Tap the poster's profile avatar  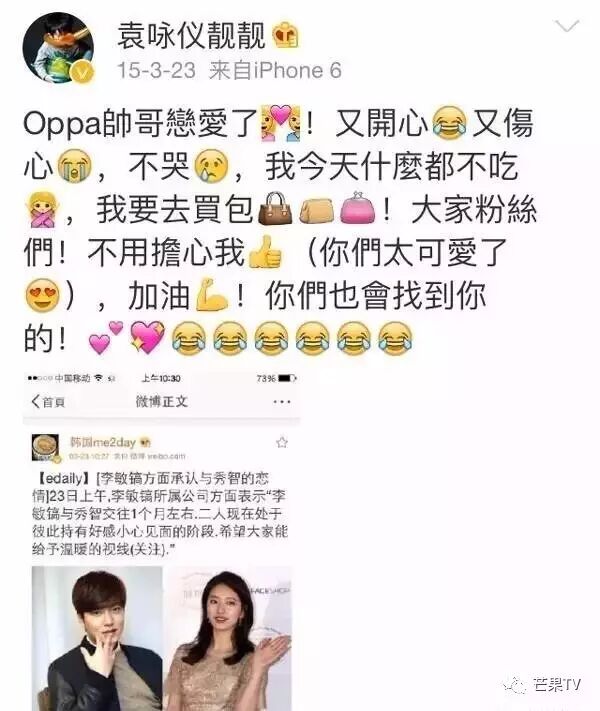(58, 48)
